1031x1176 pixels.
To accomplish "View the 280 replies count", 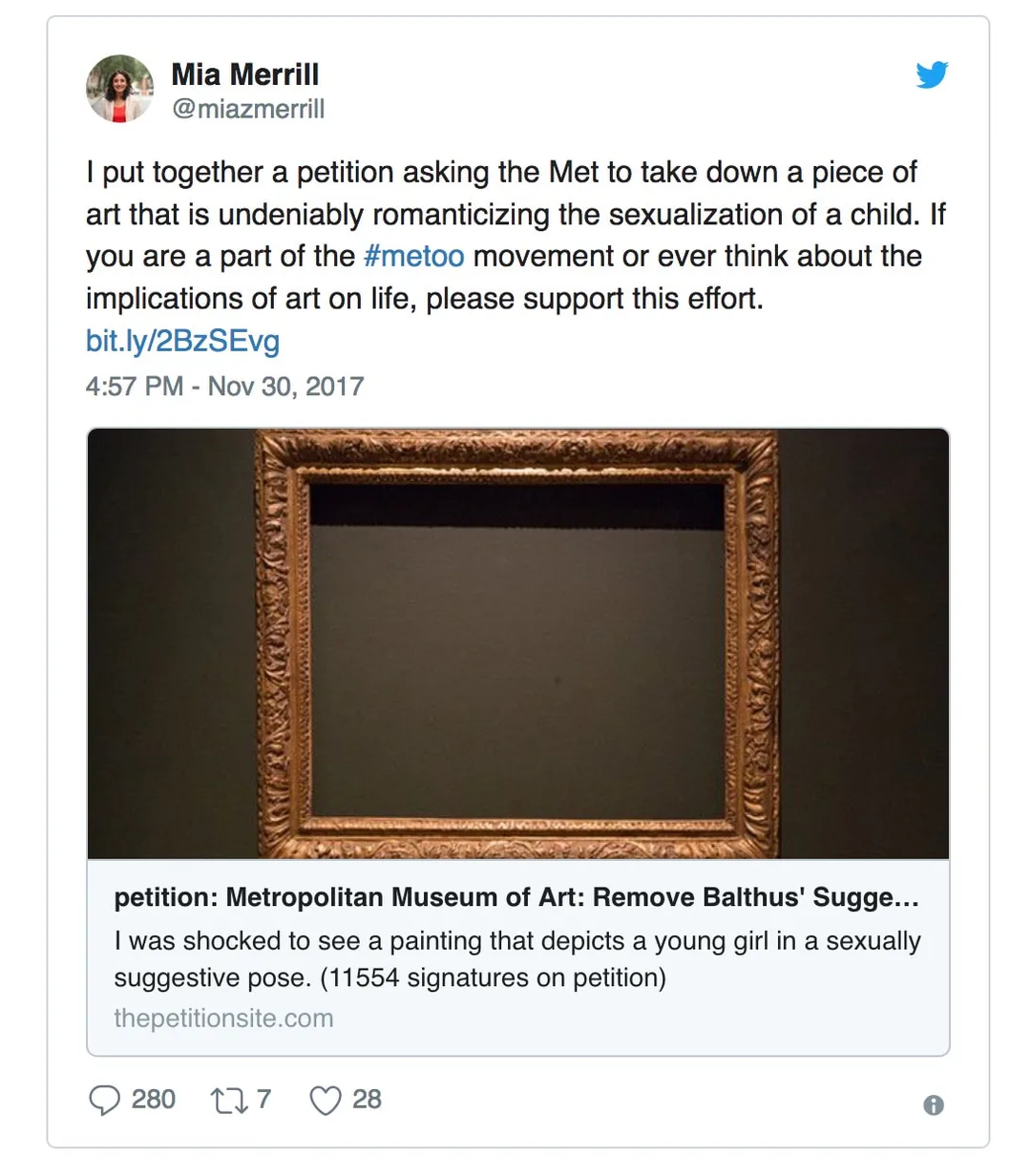I will [154, 1100].
